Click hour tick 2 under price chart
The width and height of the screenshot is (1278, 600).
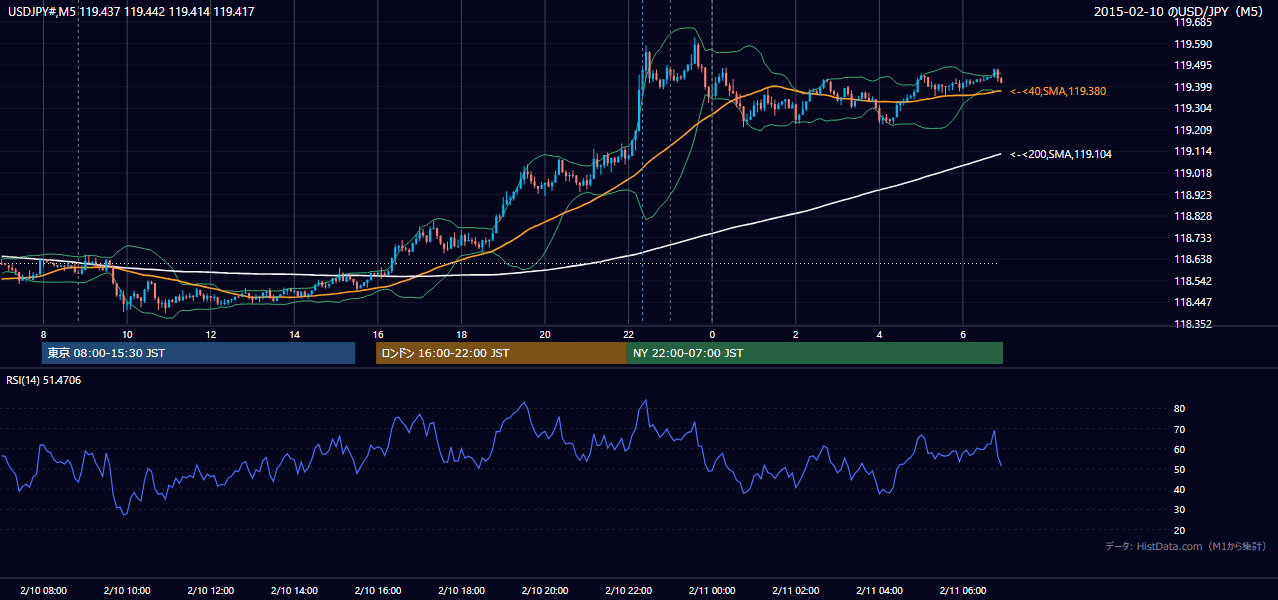[795, 333]
